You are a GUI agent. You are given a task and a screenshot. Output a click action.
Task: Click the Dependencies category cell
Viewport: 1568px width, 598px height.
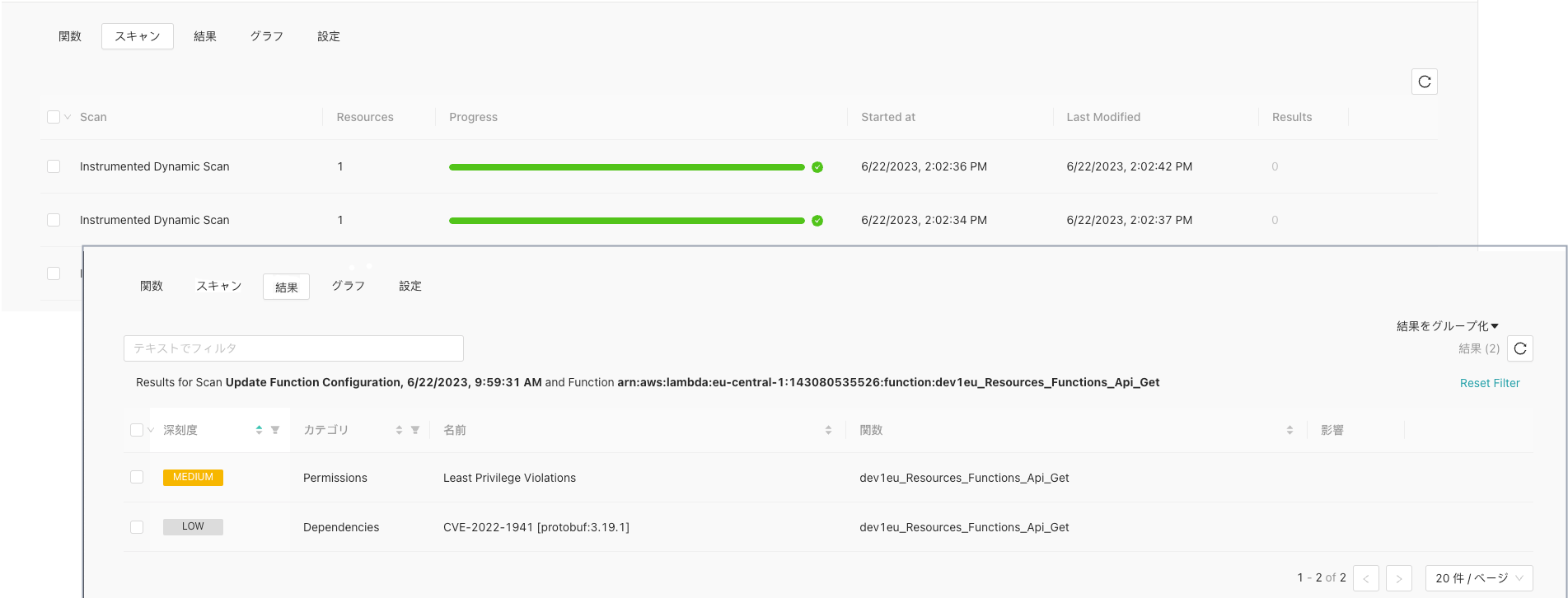click(341, 527)
